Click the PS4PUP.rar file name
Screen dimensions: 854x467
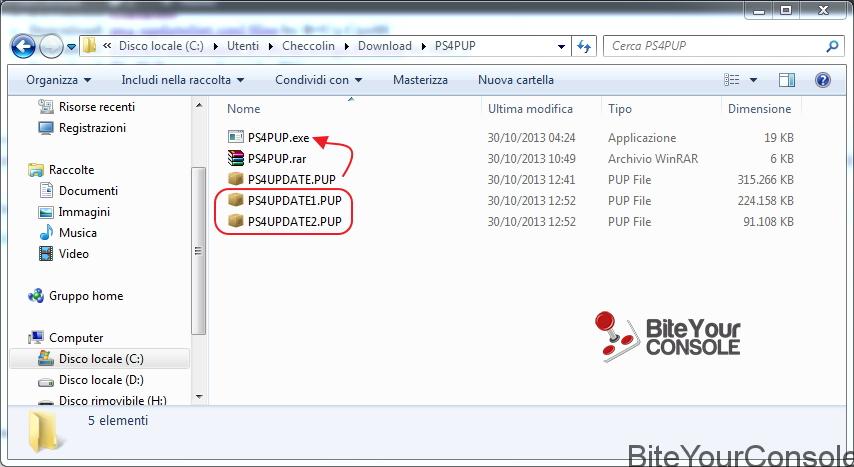(x=277, y=159)
